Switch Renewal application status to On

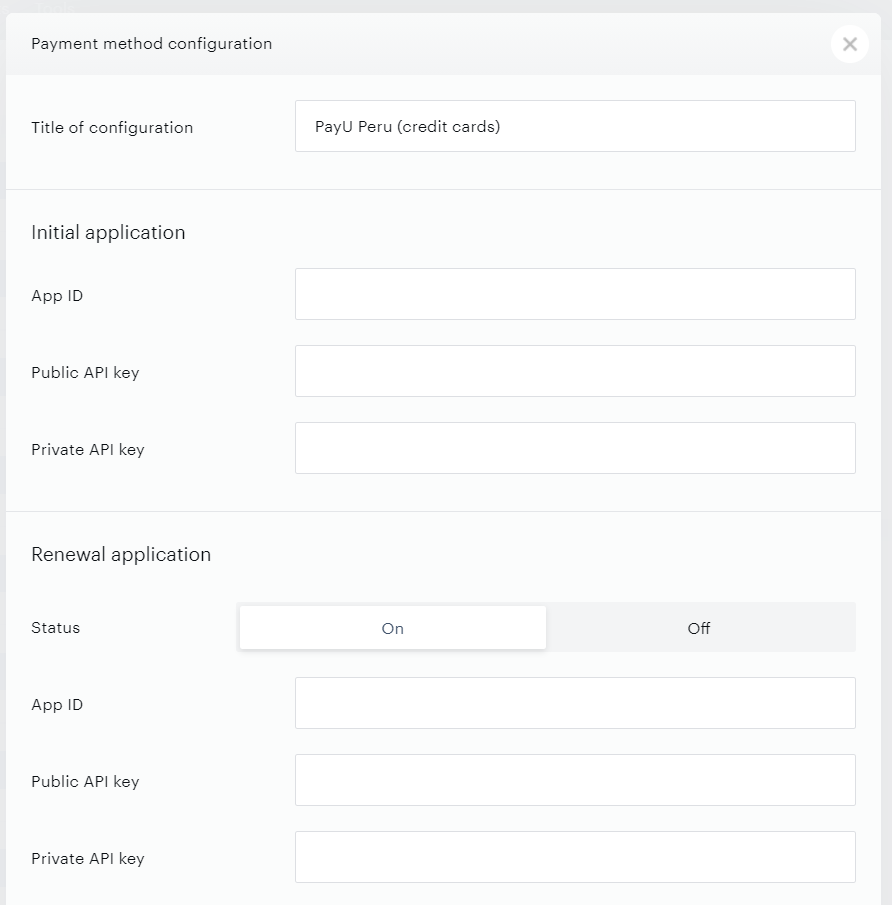click(x=393, y=628)
